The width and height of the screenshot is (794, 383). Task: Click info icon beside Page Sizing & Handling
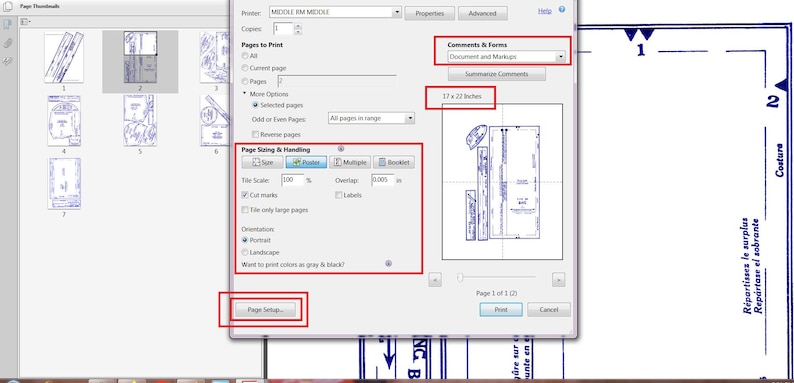[x=340, y=148]
